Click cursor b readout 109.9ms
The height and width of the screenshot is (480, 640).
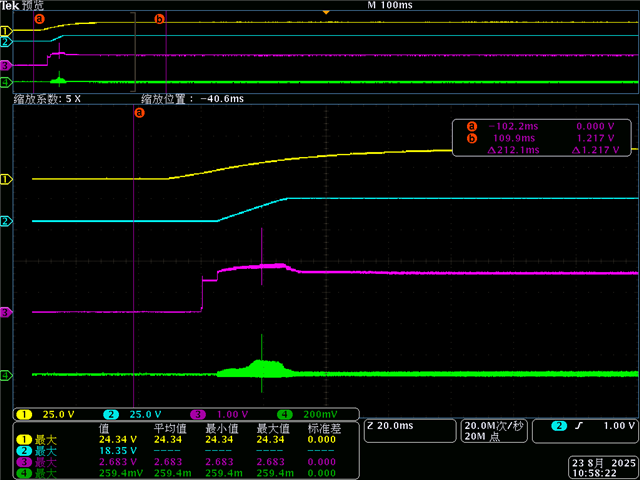(x=514, y=138)
